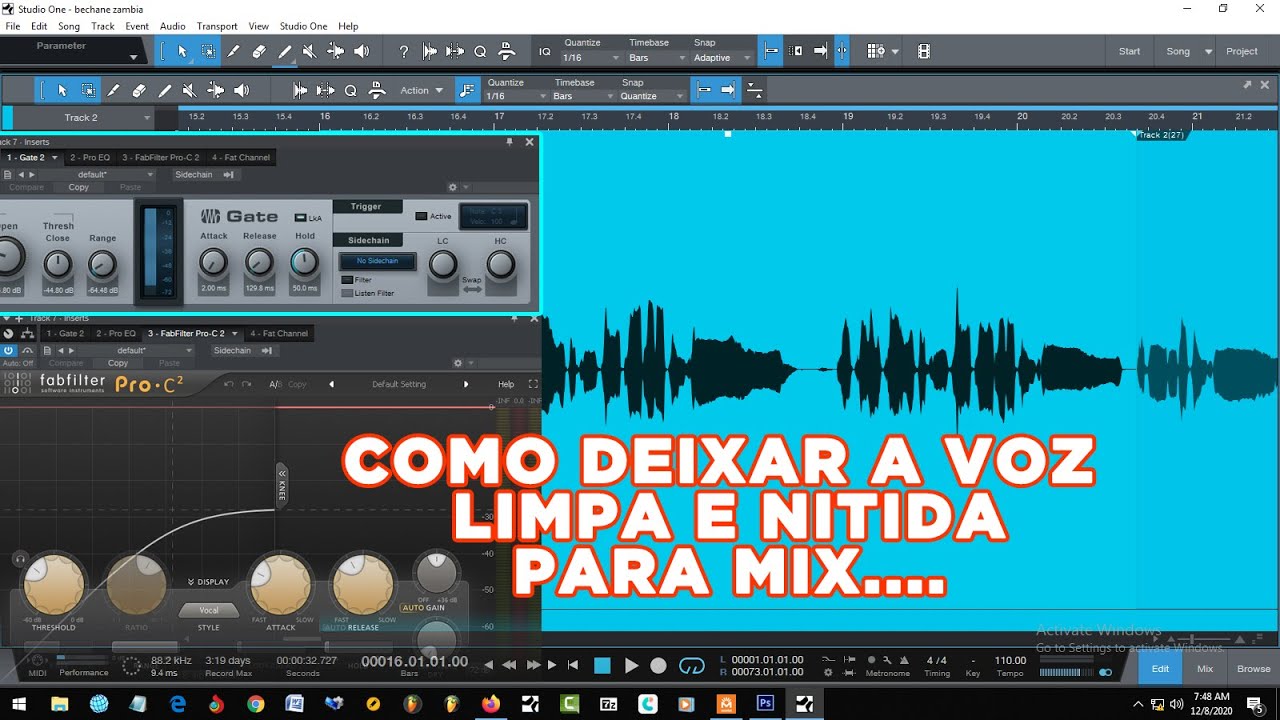Open the Event menu
Screen dimensions: 1280x720
point(137,26)
